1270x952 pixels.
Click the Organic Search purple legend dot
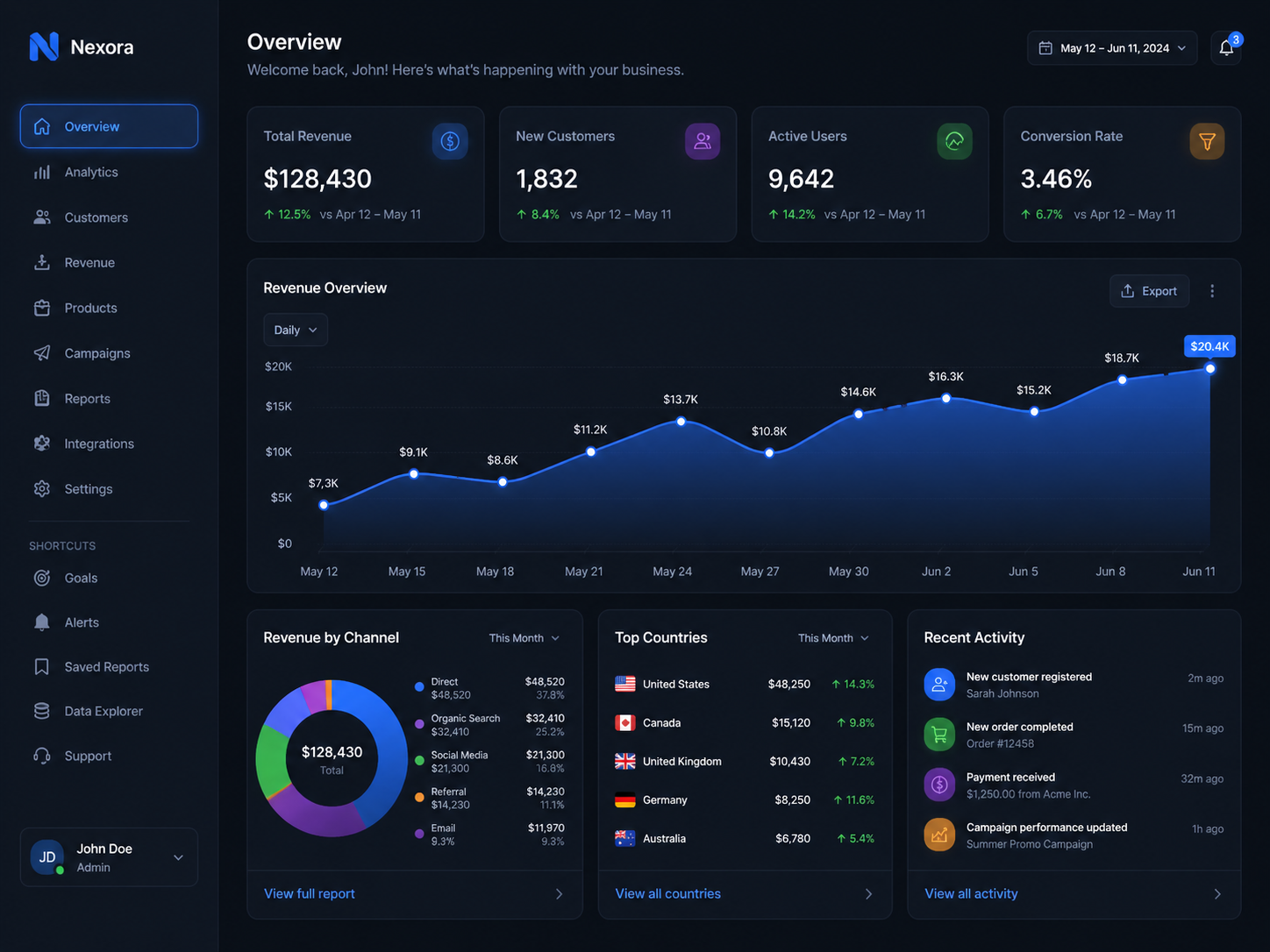point(419,723)
